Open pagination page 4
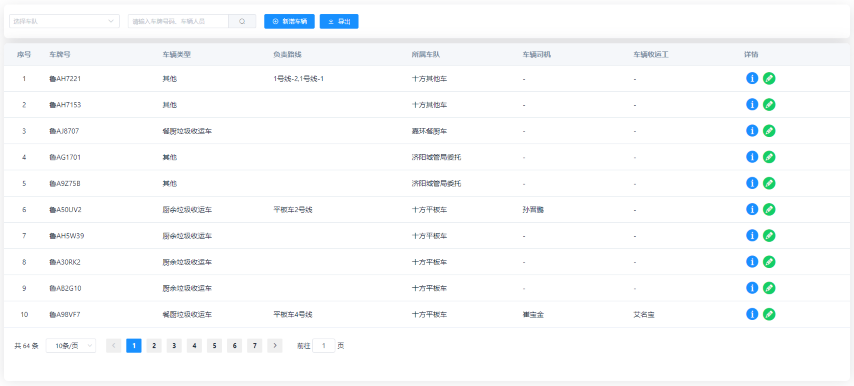Image resolution: width=854 pixels, height=386 pixels. click(194, 345)
